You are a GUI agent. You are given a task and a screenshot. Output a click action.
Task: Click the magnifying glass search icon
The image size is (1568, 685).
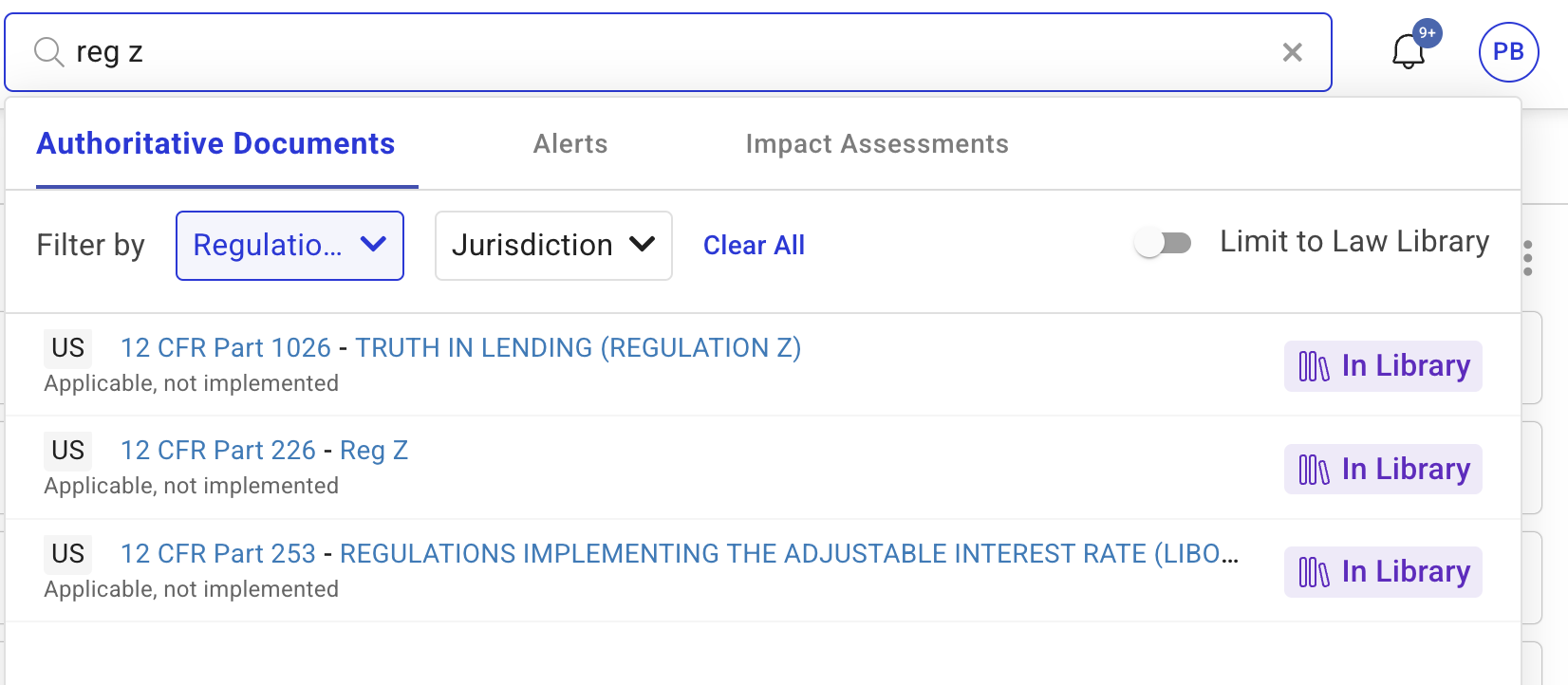tap(48, 52)
